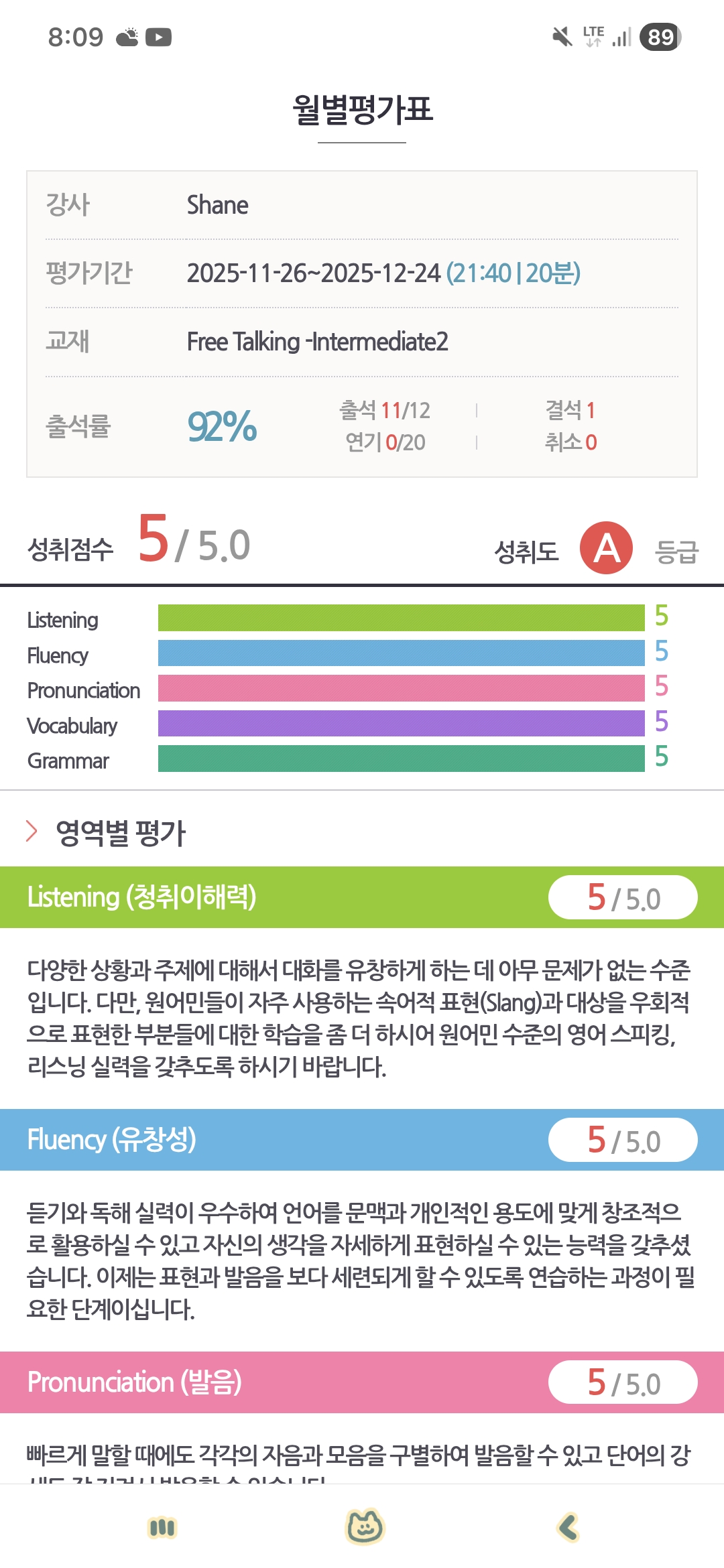
Task: Tap the red A grade badge
Action: click(x=606, y=548)
